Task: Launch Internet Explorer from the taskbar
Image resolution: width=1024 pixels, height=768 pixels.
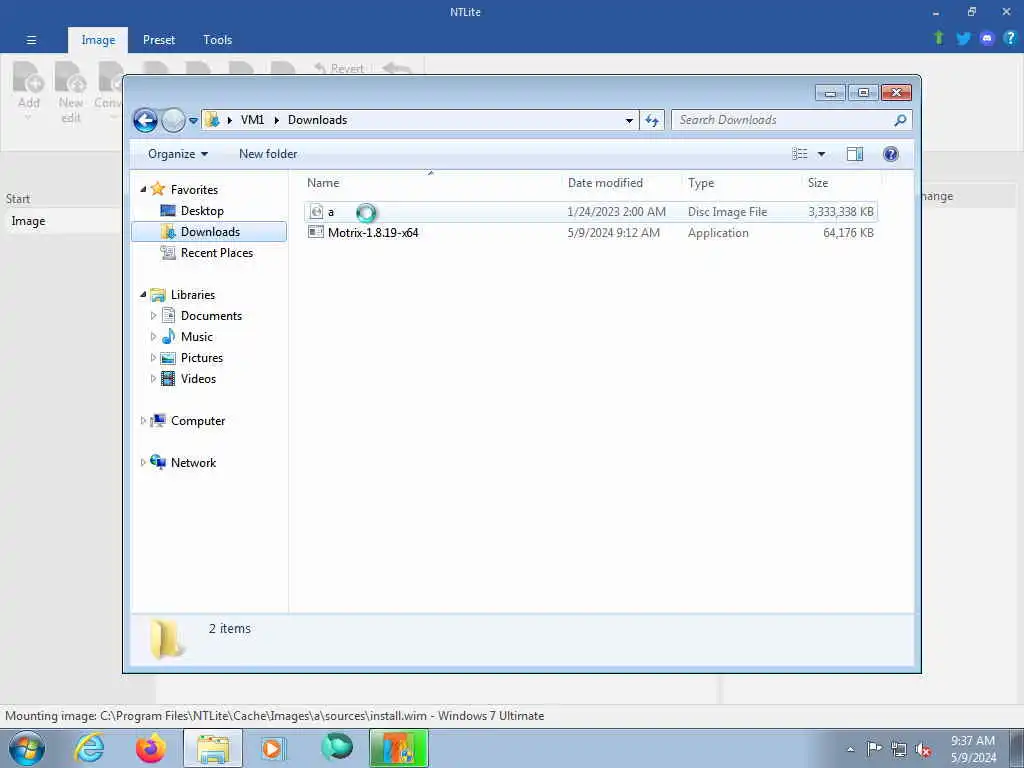Action: point(89,748)
